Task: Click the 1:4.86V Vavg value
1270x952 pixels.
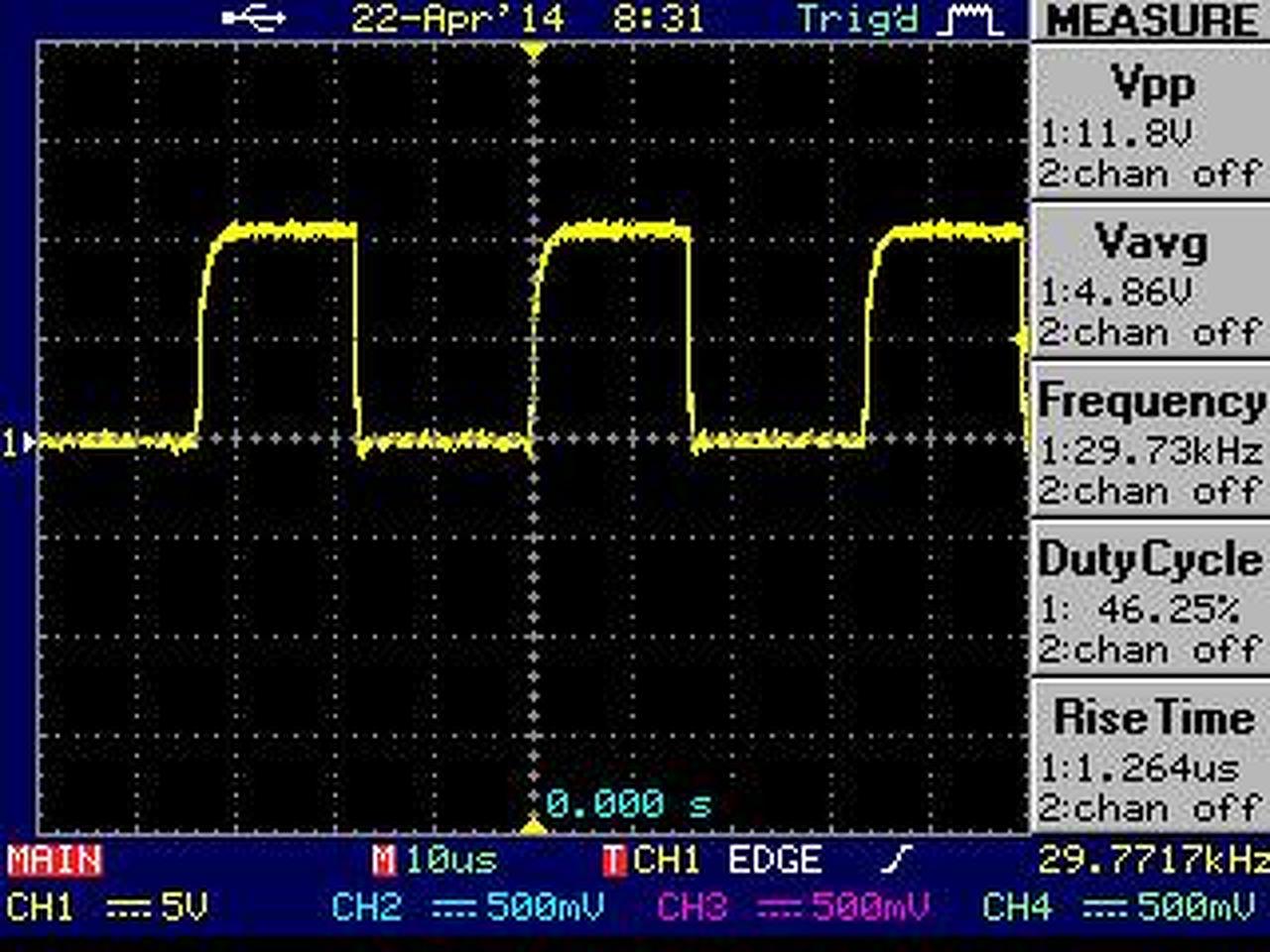Action: [1115, 292]
